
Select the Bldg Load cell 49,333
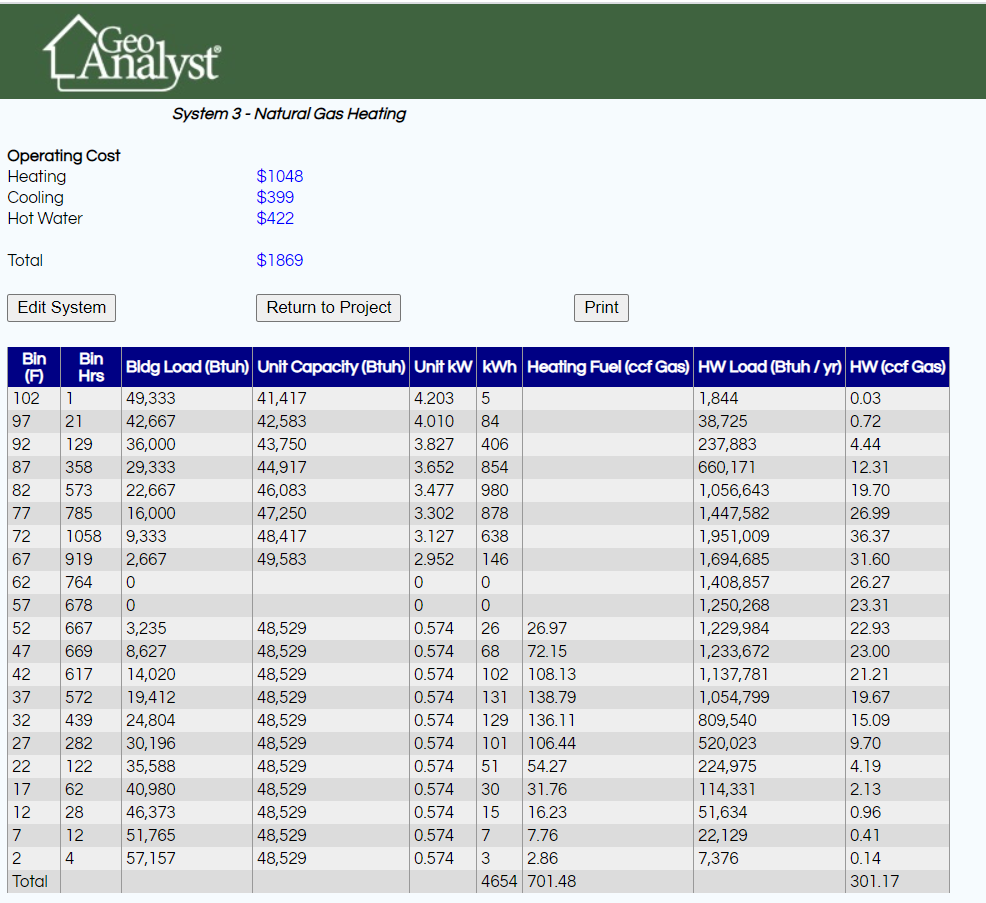151,399
